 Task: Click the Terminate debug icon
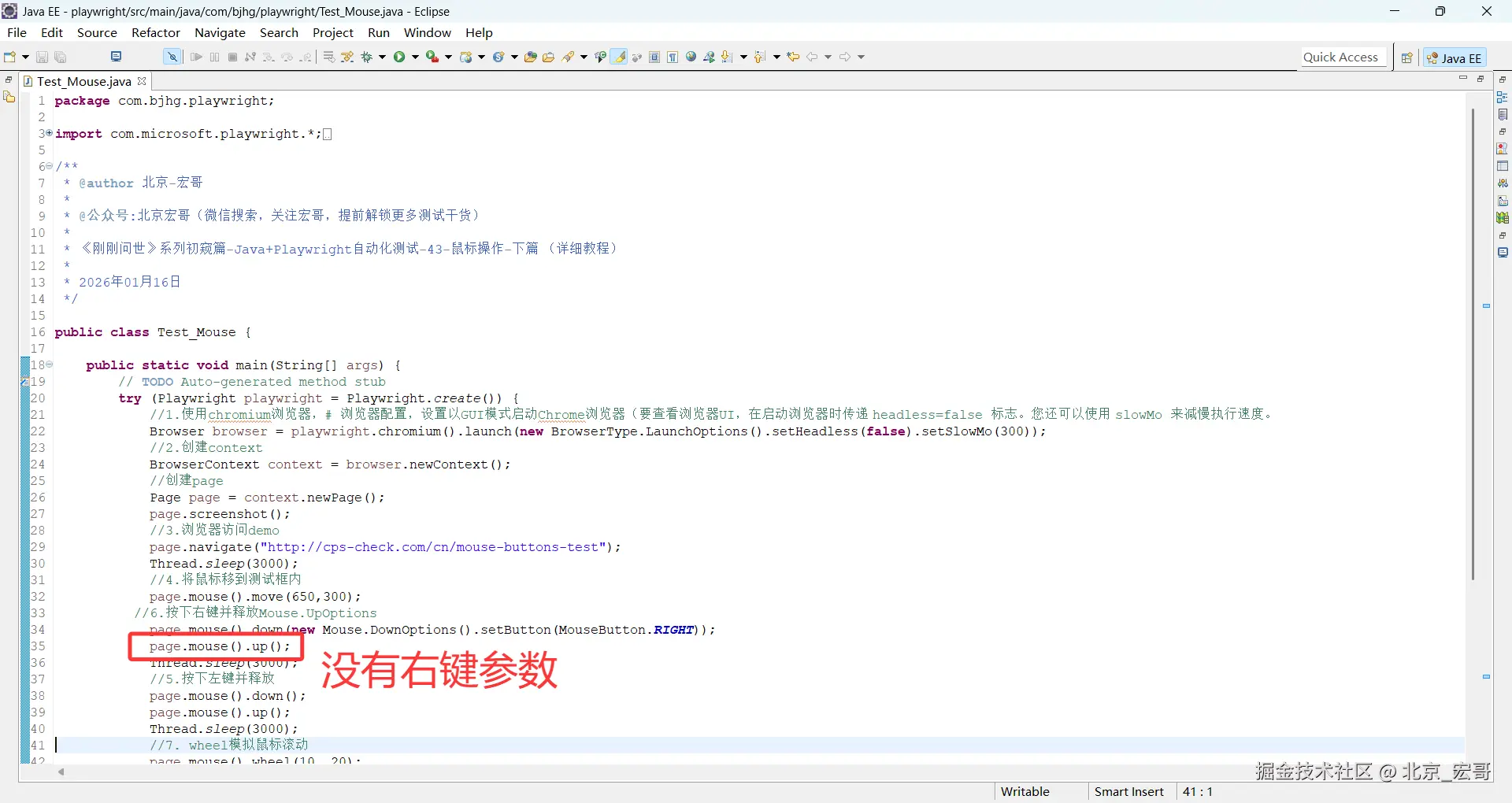232,57
